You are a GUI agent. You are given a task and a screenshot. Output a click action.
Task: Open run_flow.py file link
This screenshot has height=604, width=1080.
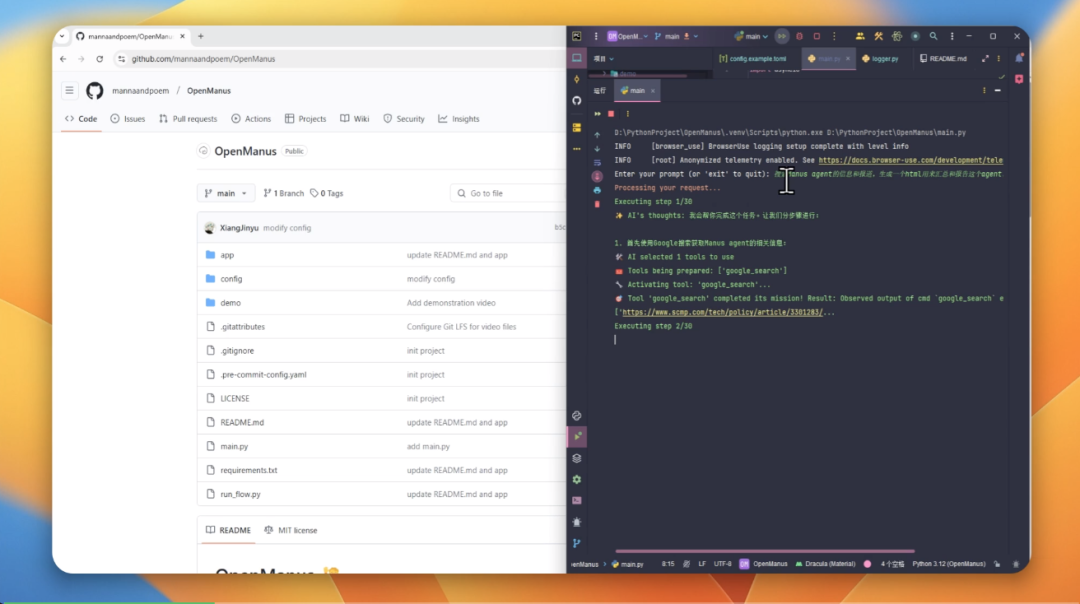240,494
